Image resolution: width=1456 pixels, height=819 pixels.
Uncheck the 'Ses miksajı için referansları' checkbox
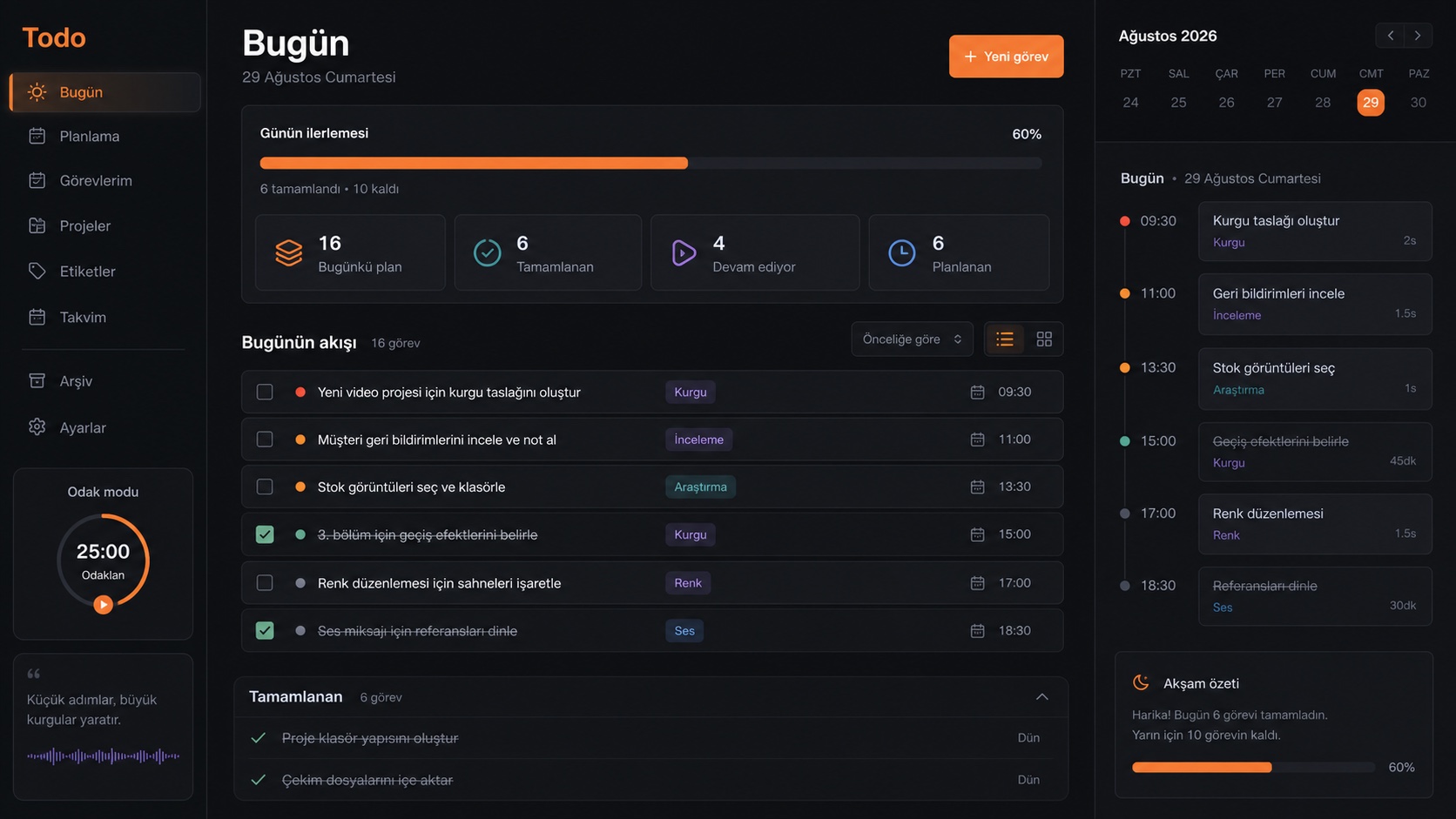[x=265, y=631]
